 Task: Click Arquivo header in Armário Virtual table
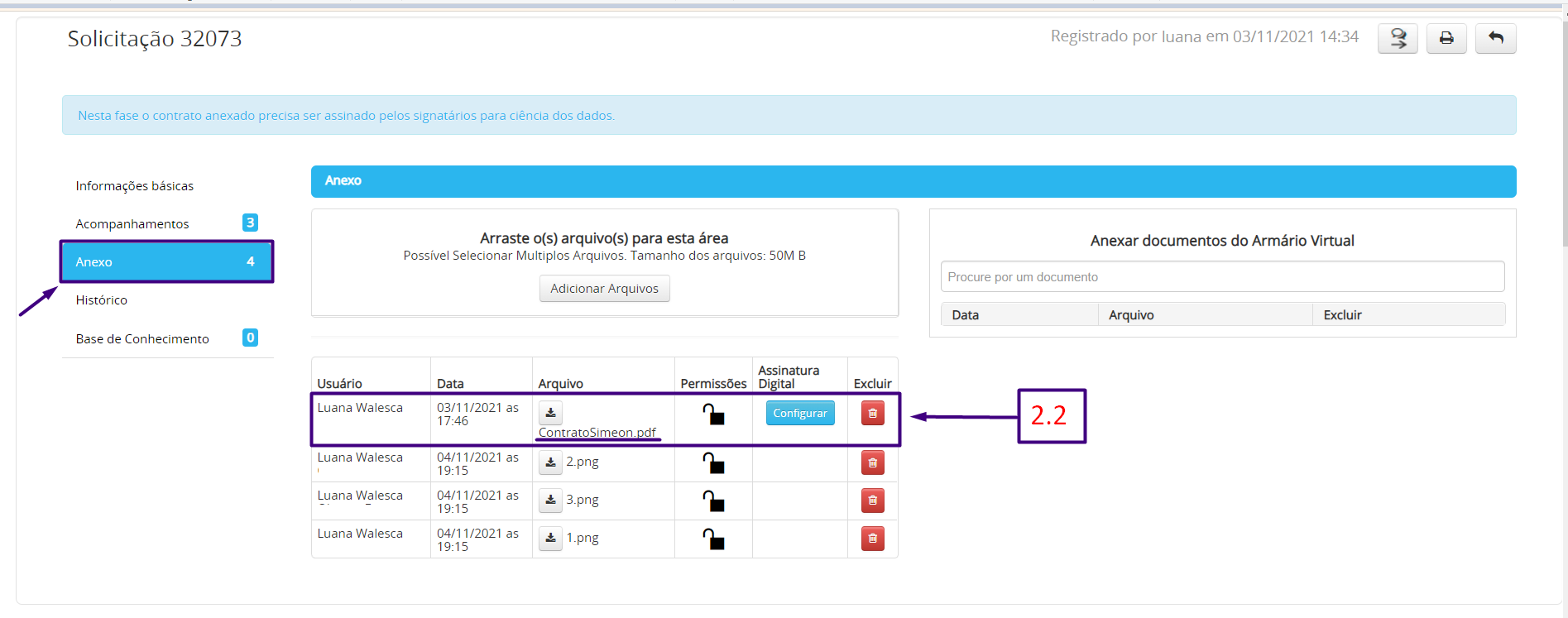[x=1131, y=315]
